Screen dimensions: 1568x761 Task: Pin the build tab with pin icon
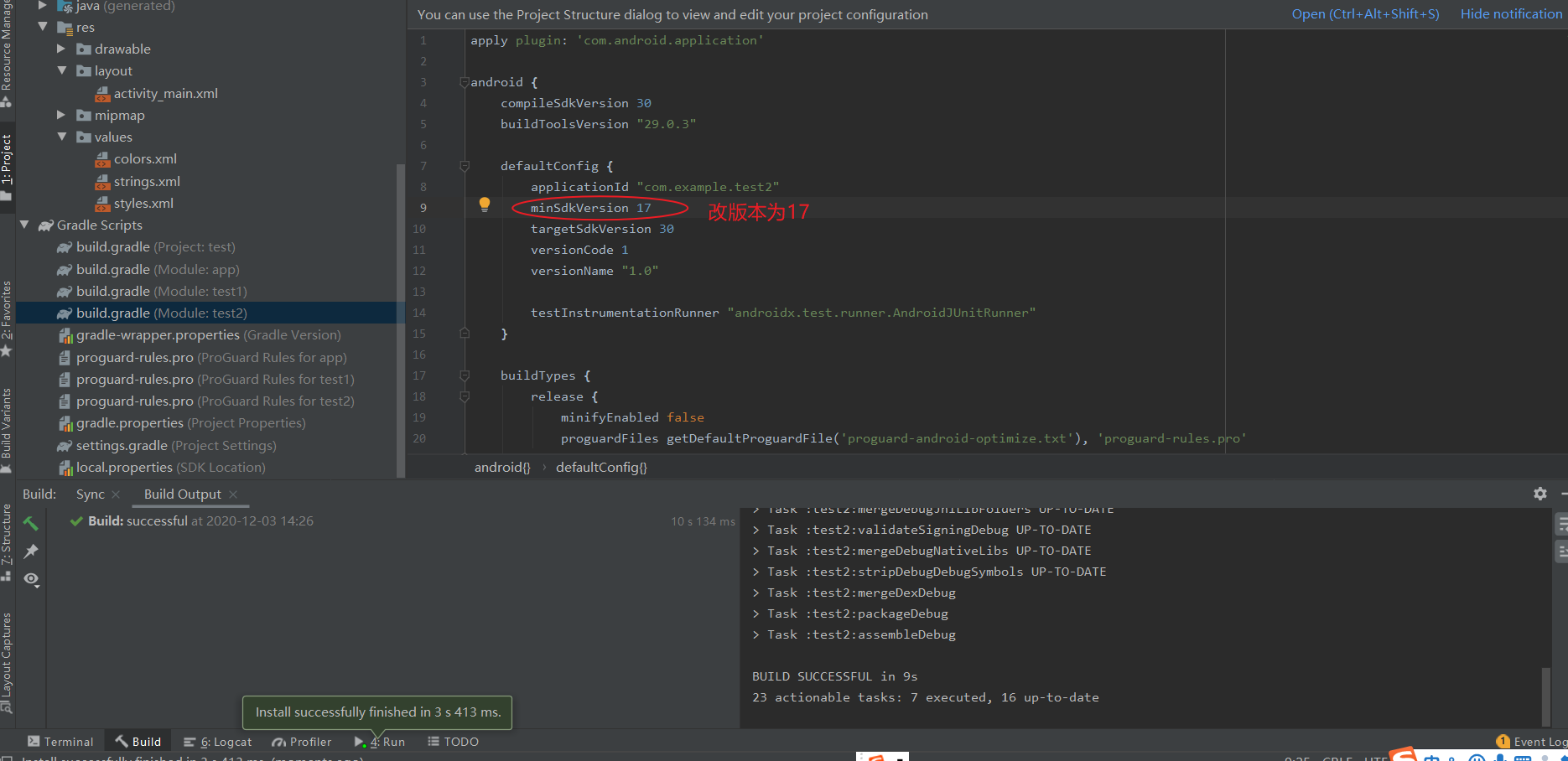31,551
